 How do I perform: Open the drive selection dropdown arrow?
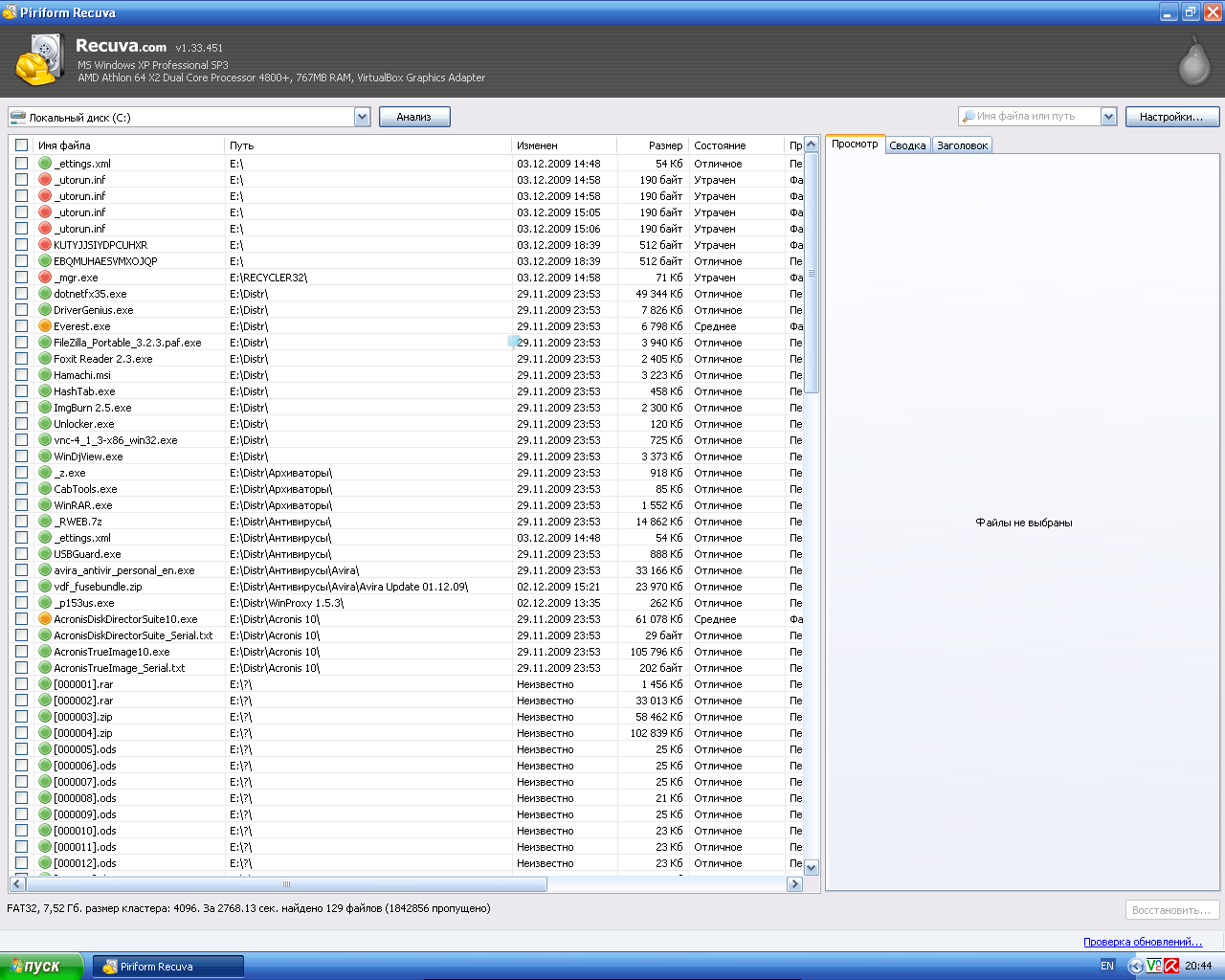[362, 117]
